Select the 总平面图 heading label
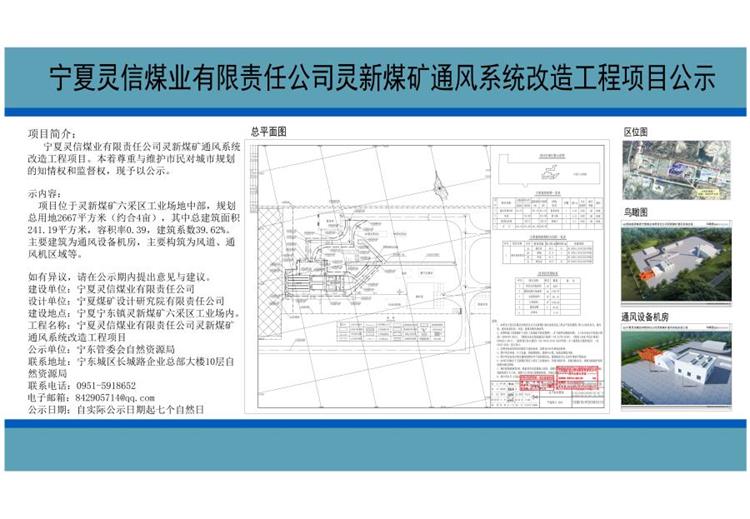The width and height of the screenshot is (750, 519). (x=268, y=132)
